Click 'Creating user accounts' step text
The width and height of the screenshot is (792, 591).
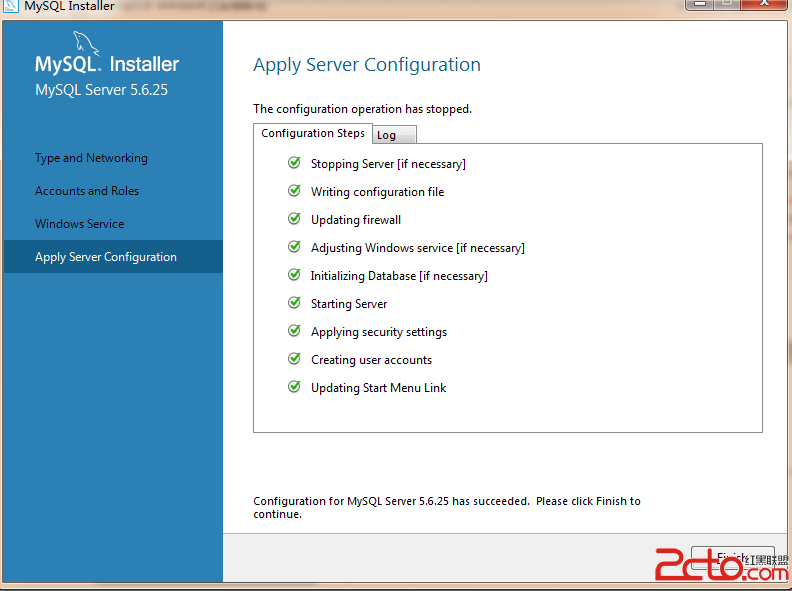(x=371, y=360)
